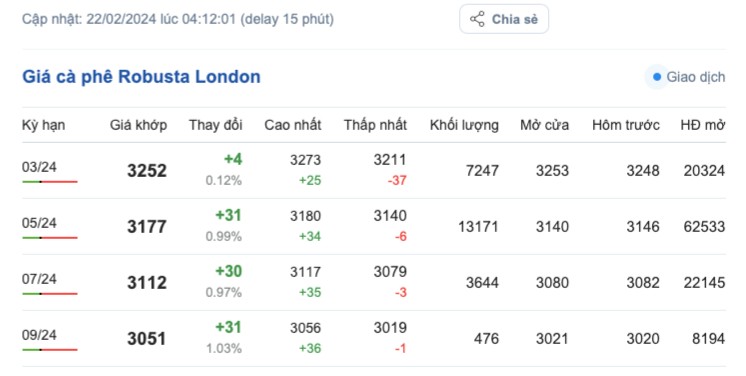Screen dimensions: 746x376
Task: Select the 05/24 contract term
Action: coord(39,223)
